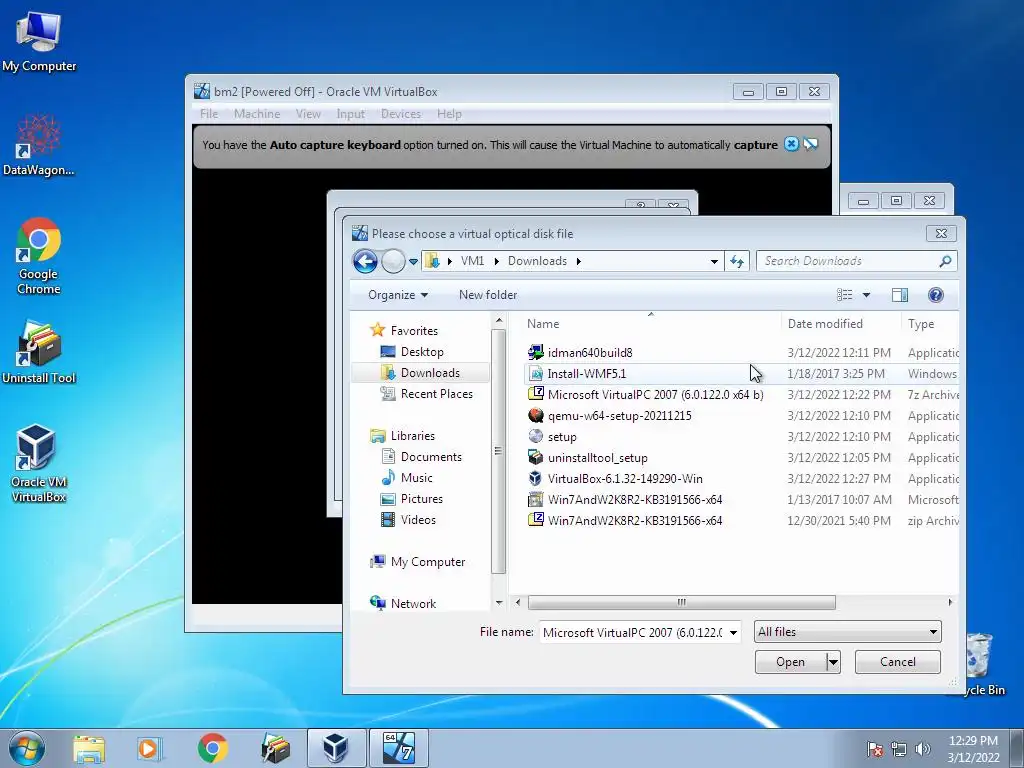The image size is (1024, 768).
Task: Click the Open button
Action: 790,662
